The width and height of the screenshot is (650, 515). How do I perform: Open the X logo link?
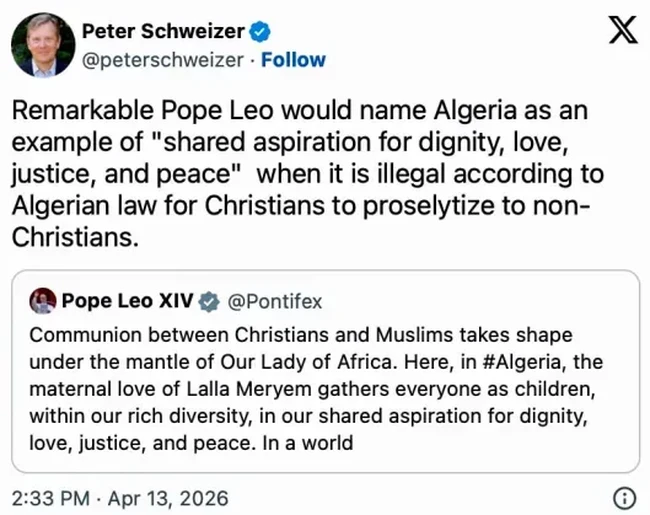coord(620,32)
